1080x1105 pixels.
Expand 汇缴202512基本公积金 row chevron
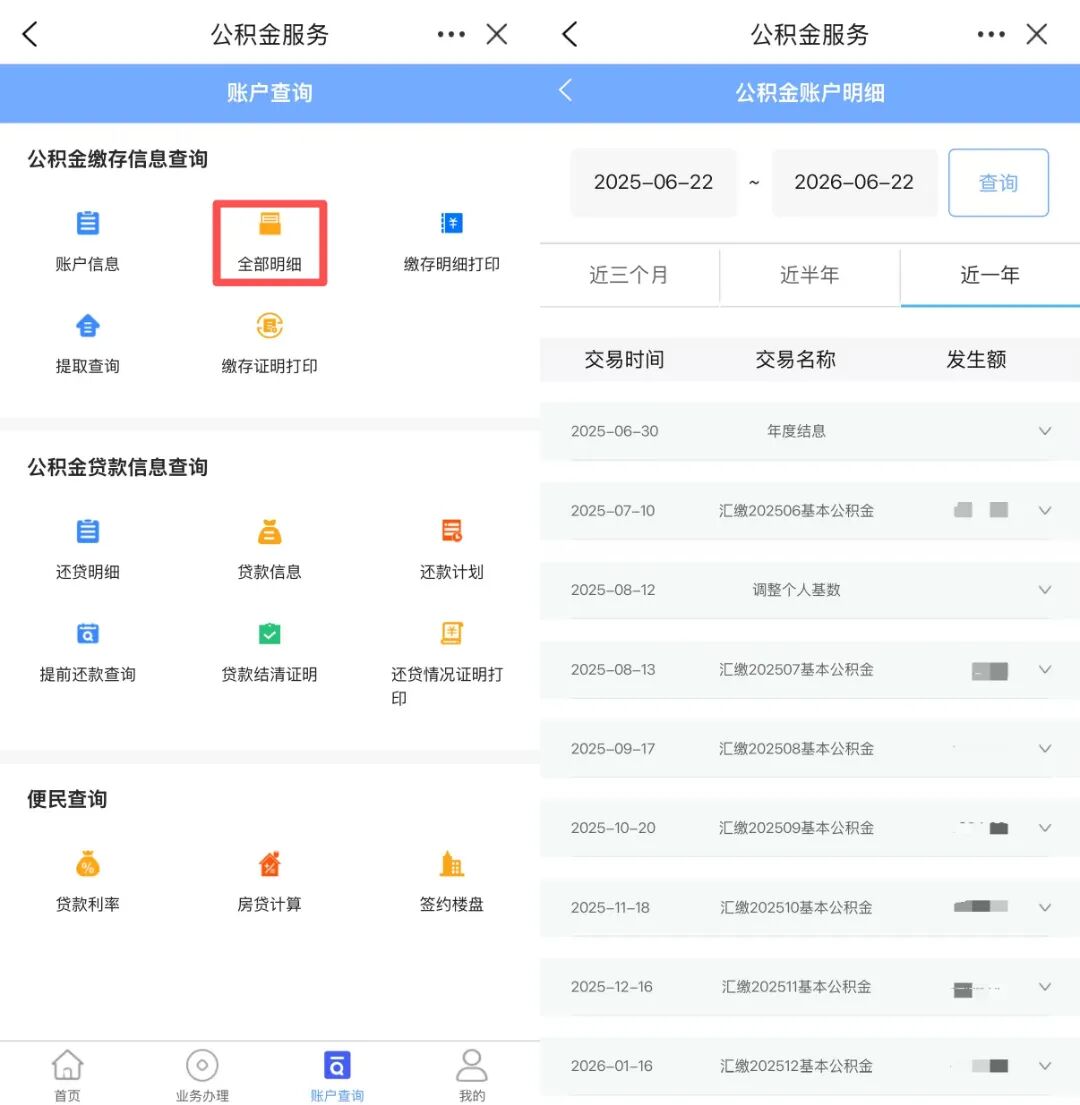point(1045,1066)
